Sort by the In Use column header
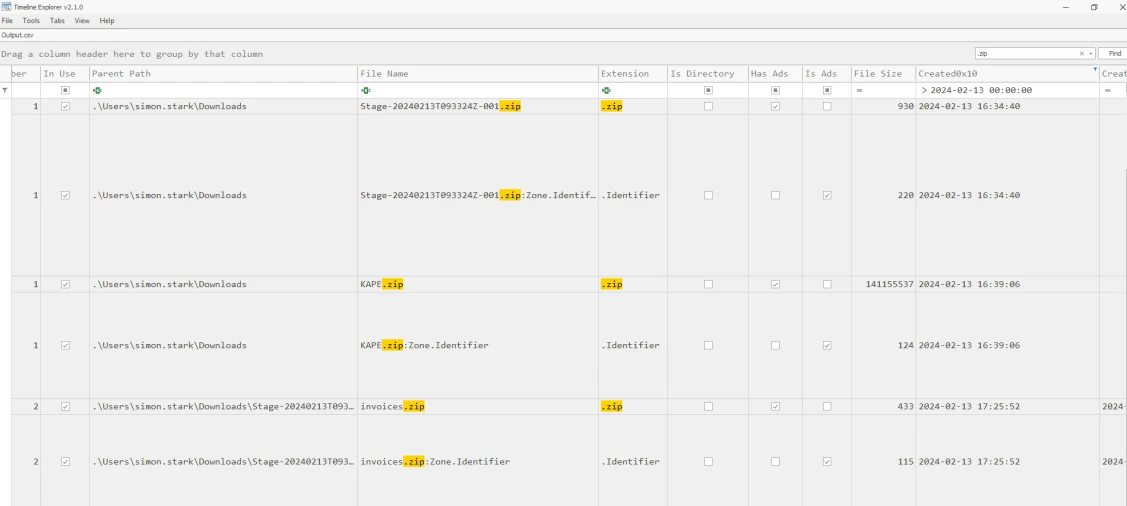The height and width of the screenshot is (506, 1127). pyautogui.click(x=65, y=73)
